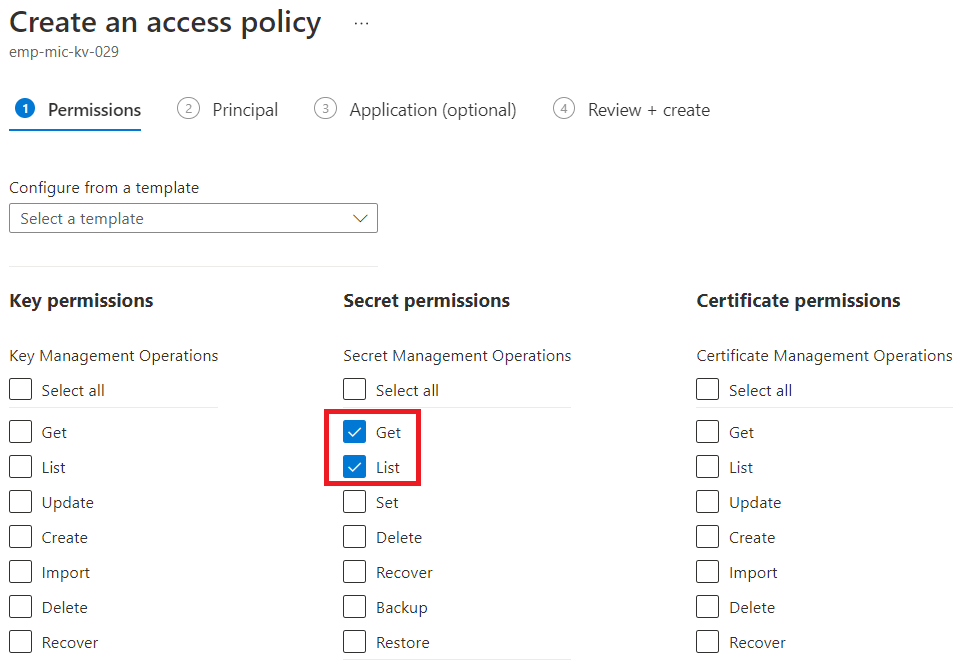Check the Recover key permission box

point(21,641)
